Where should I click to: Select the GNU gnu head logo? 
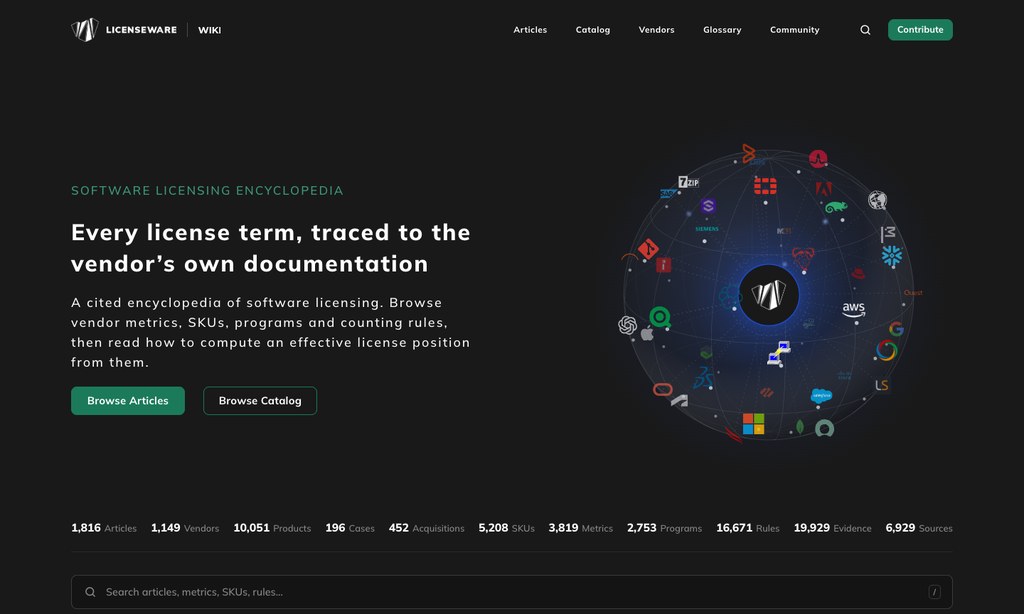(x=803, y=259)
